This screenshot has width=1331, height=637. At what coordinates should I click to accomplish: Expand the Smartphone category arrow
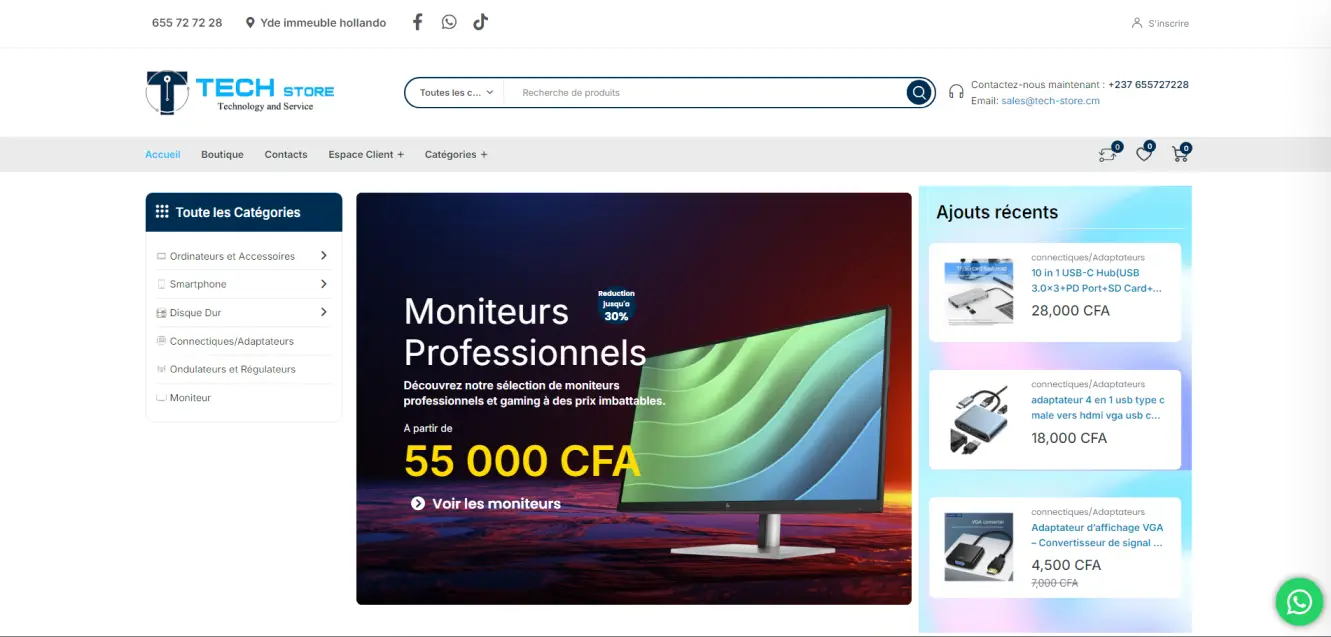tap(323, 284)
